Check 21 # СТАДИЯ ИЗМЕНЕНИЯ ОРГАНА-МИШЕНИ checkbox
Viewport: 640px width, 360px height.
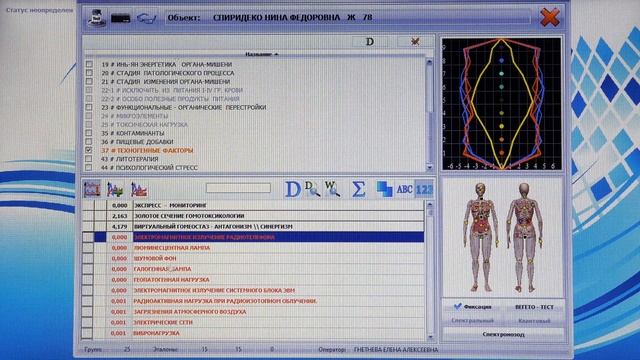(x=89, y=81)
